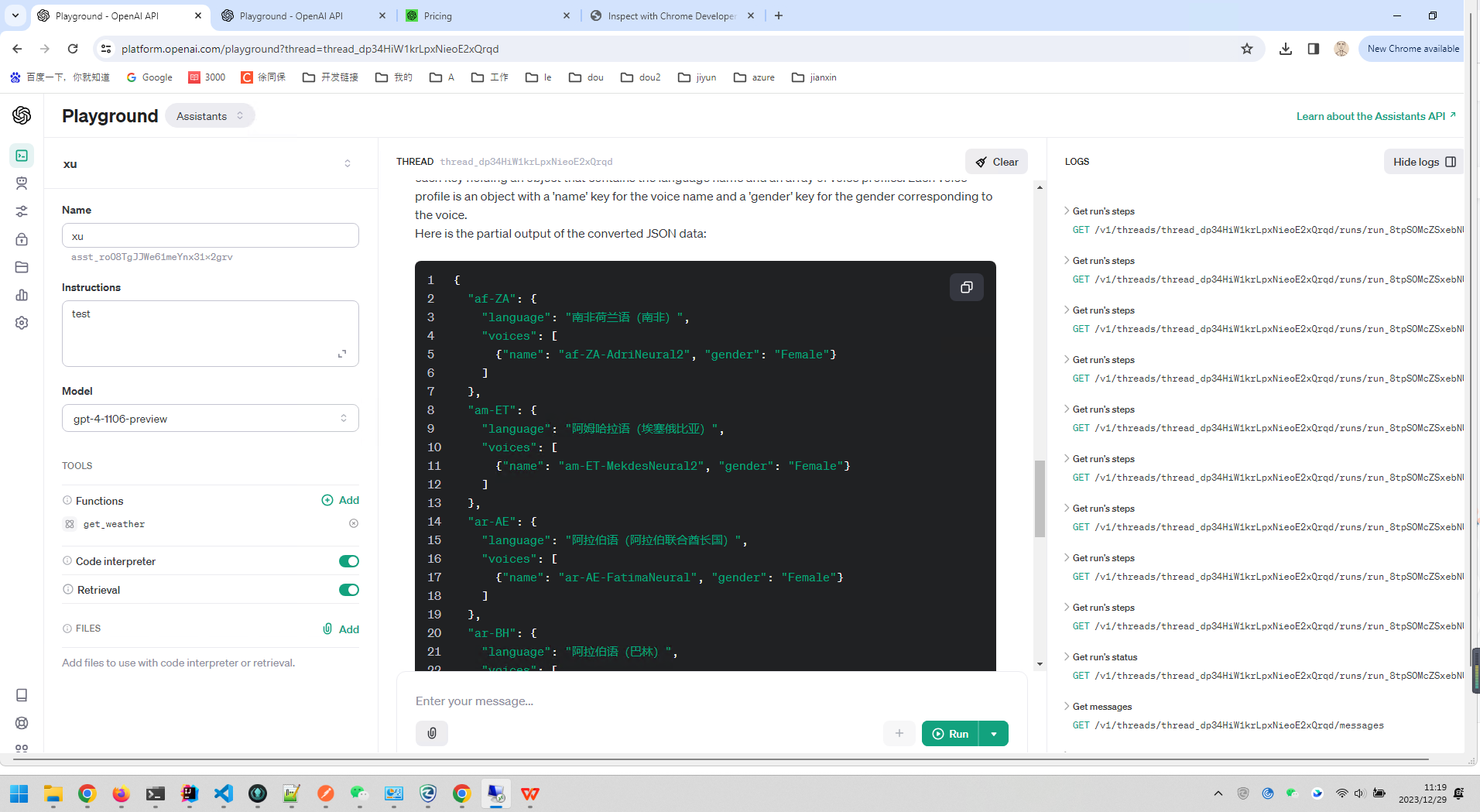Copy the JSON code block

(966, 287)
